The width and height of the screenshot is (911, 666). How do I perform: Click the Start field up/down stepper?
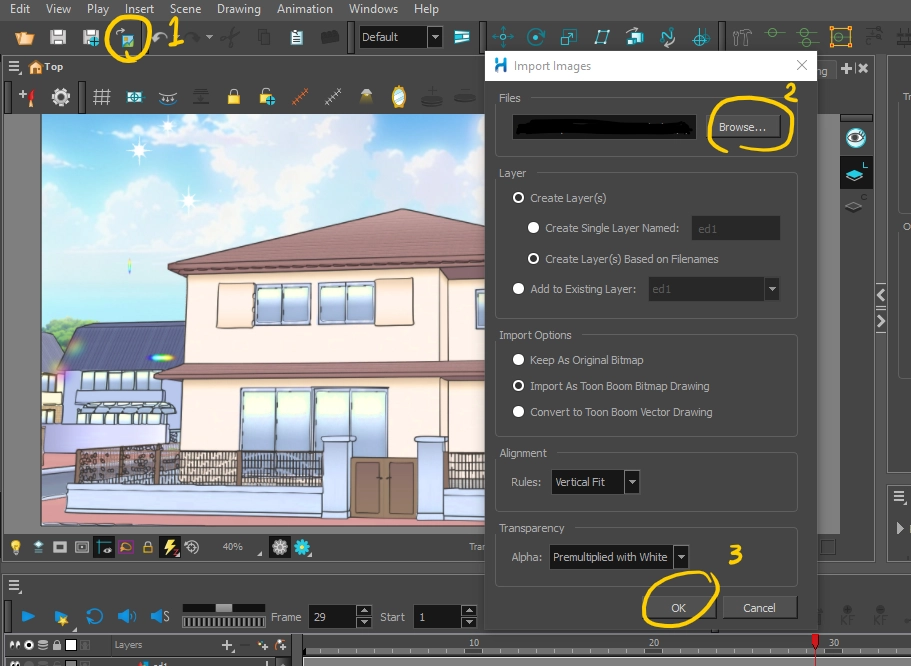469,617
